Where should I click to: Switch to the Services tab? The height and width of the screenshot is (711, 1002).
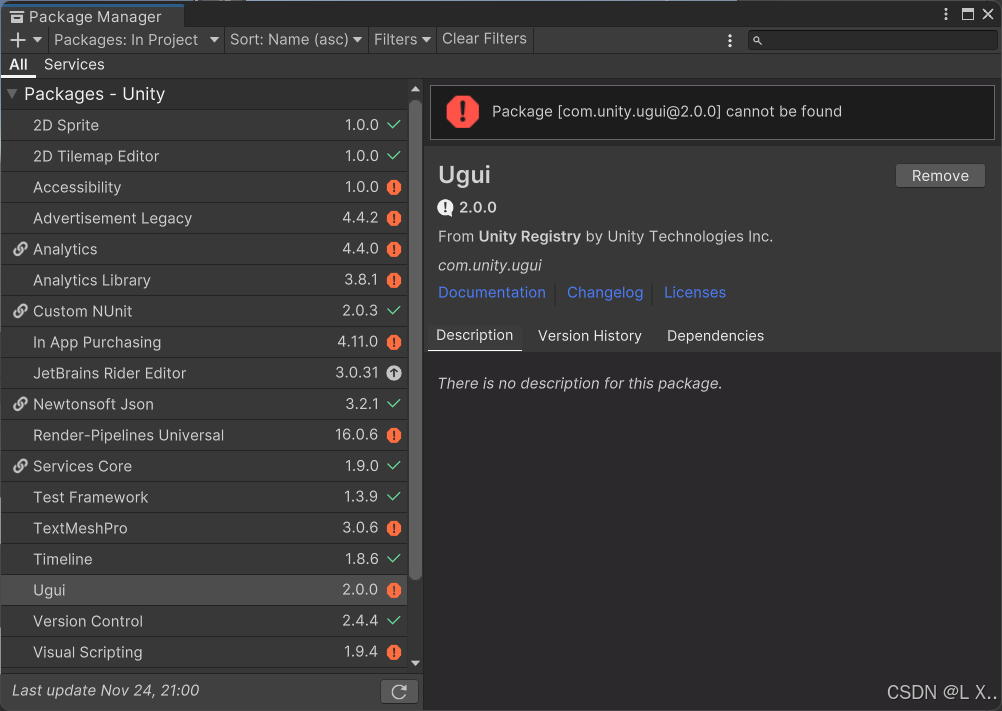pyautogui.click(x=74, y=65)
